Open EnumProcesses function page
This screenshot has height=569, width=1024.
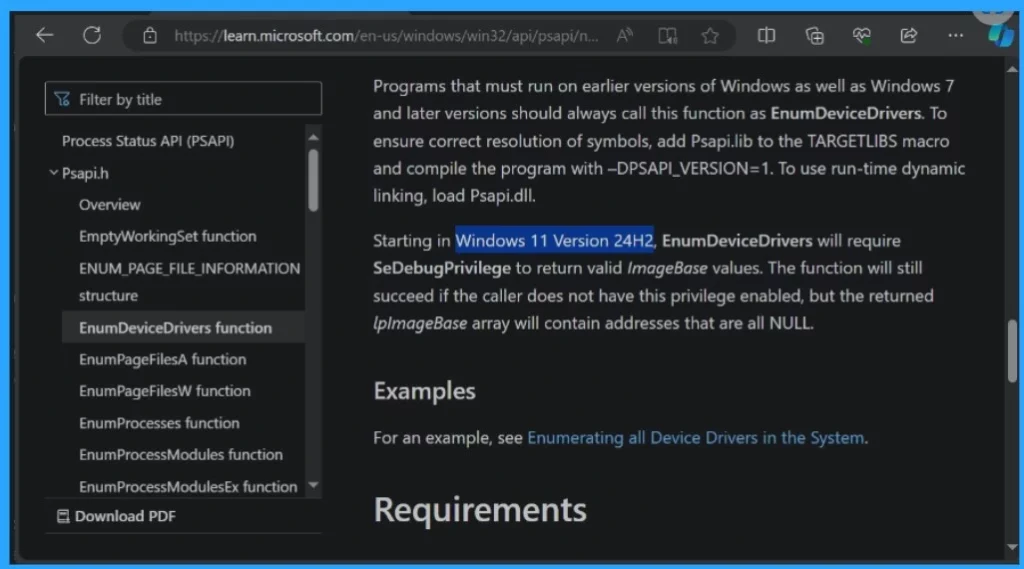pyautogui.click(x=159, y=423)
